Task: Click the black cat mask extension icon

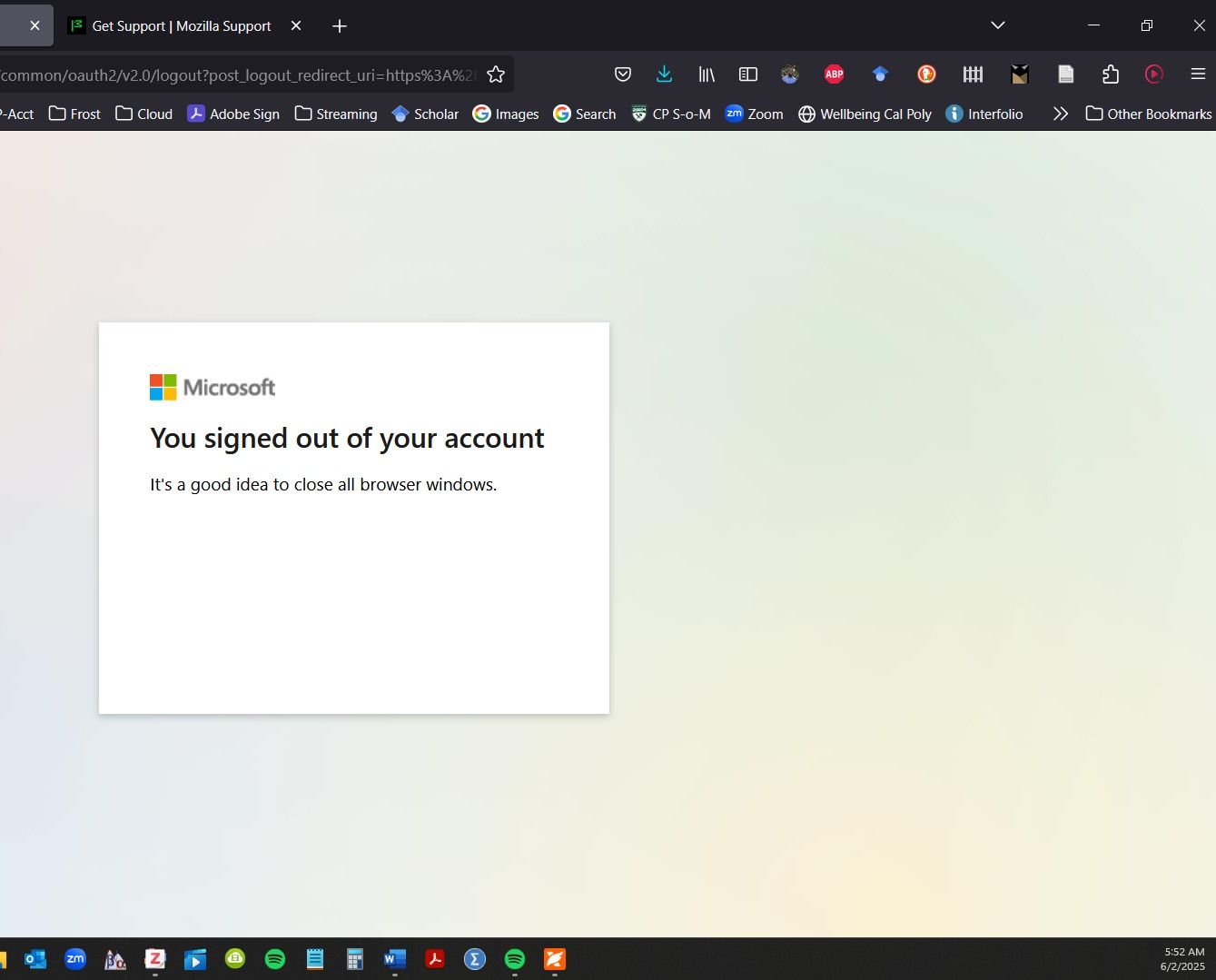Action: click(x=1020, y=74)
